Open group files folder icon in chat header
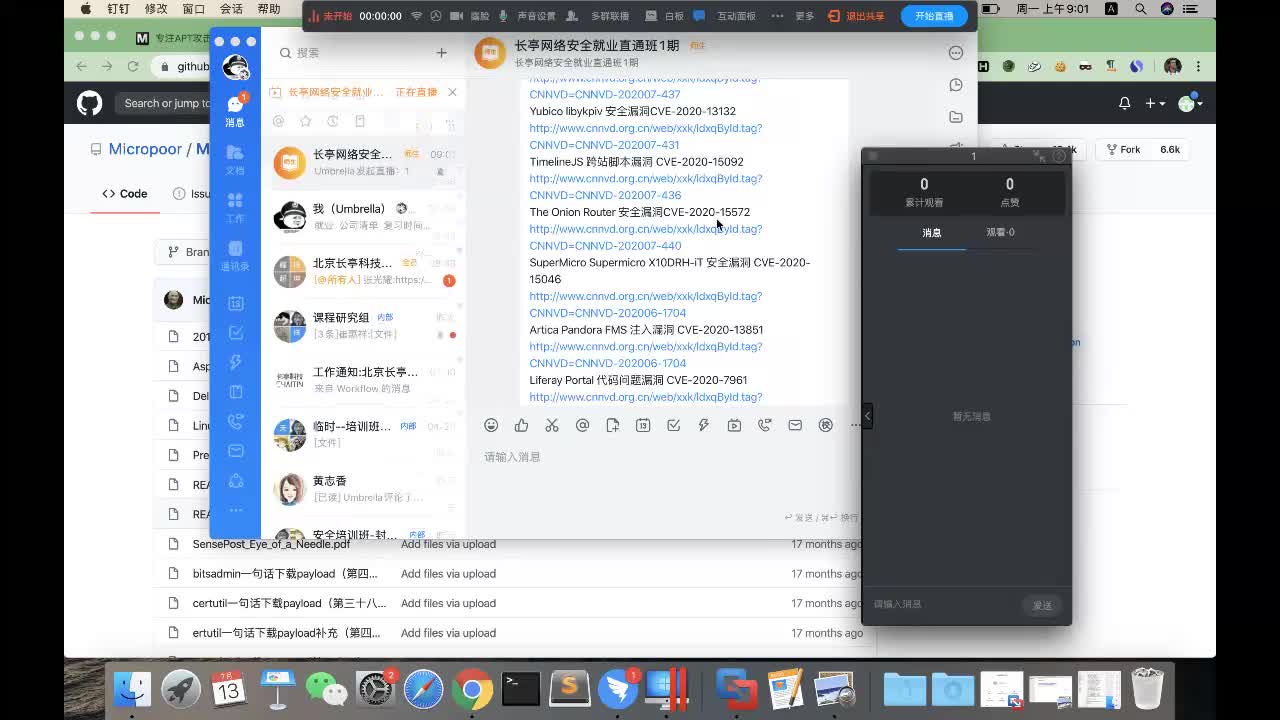This screenshot has height=720, width=1280. (x=956, y=117)
